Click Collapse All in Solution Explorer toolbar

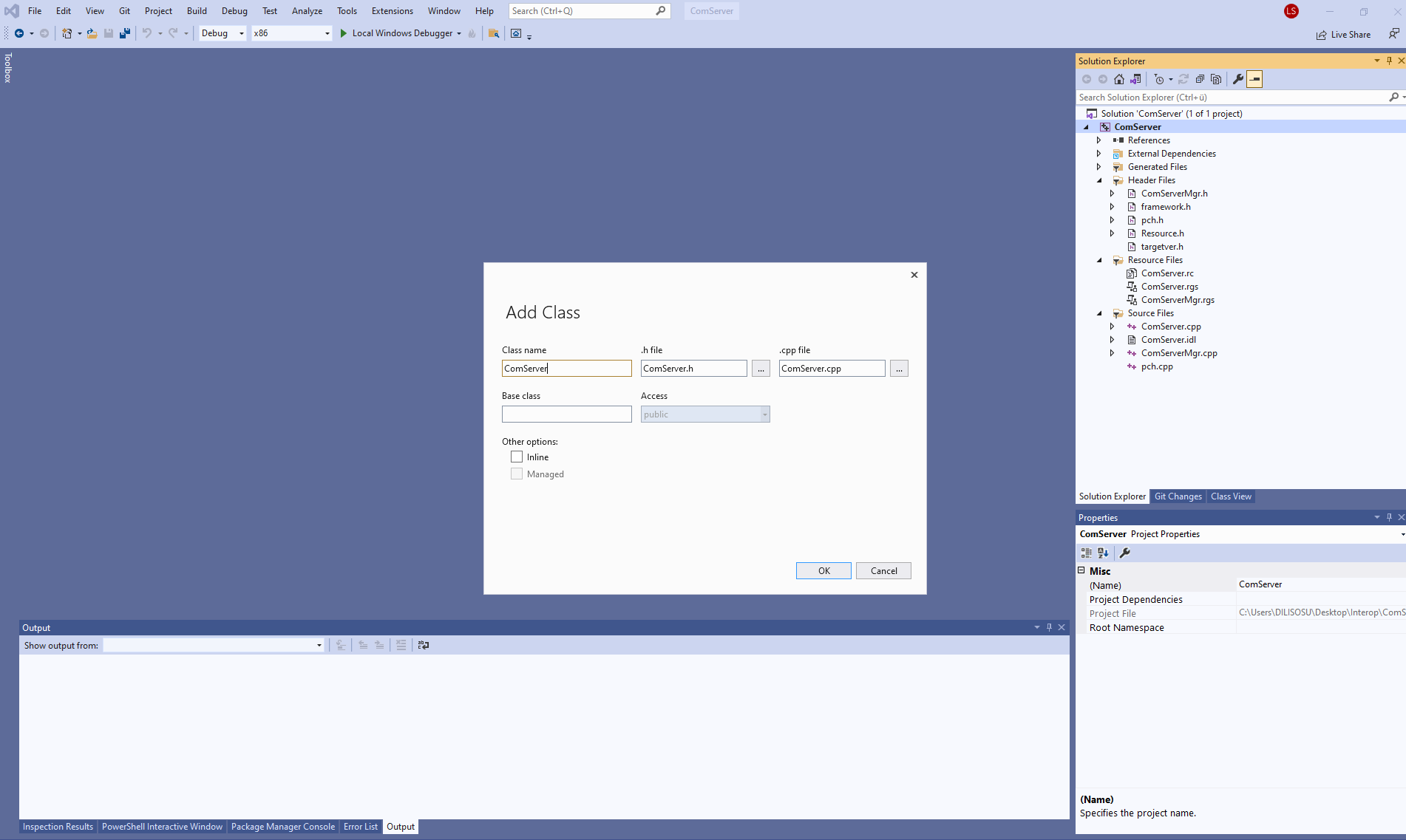[x=1200, y=79]
